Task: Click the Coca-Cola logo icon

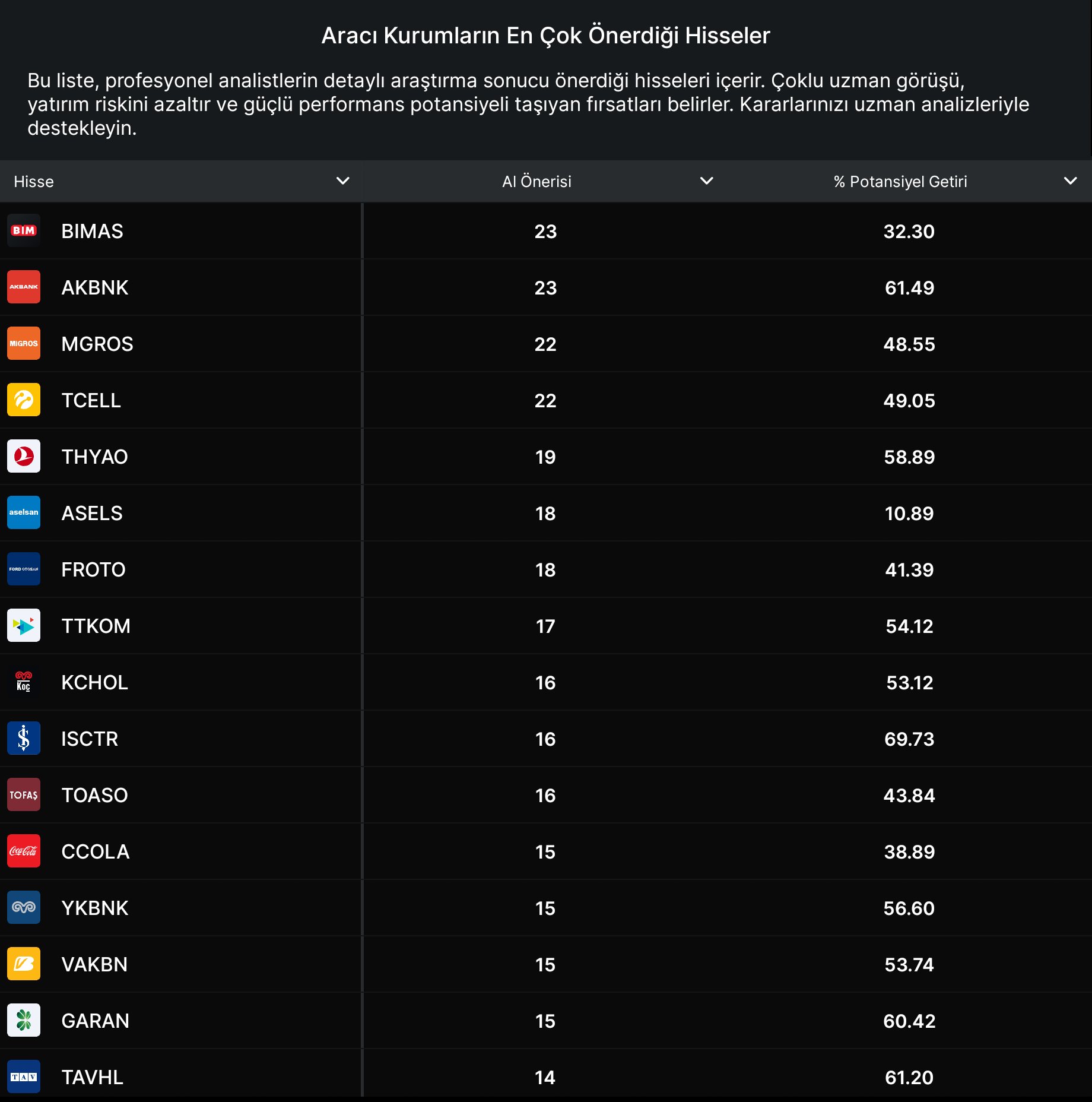Action: (x=24, y=851)
